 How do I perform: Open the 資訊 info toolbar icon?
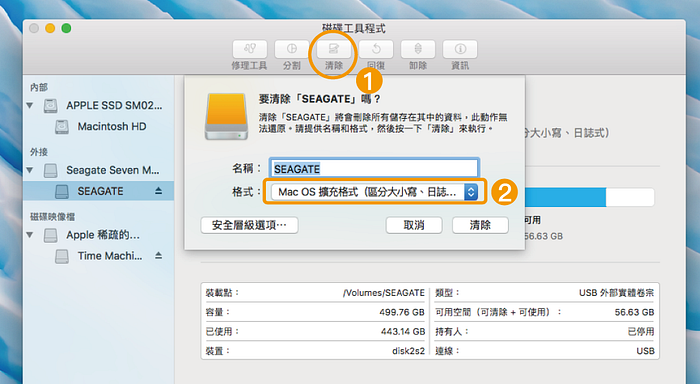coord(460,49)
